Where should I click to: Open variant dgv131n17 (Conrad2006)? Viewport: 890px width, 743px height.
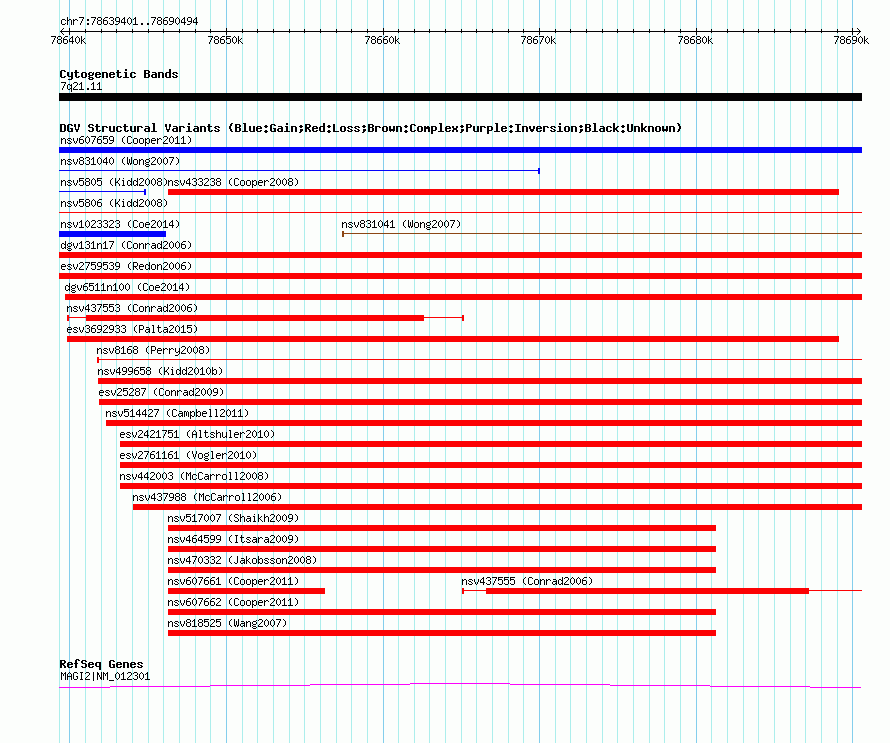pos(126,245)
